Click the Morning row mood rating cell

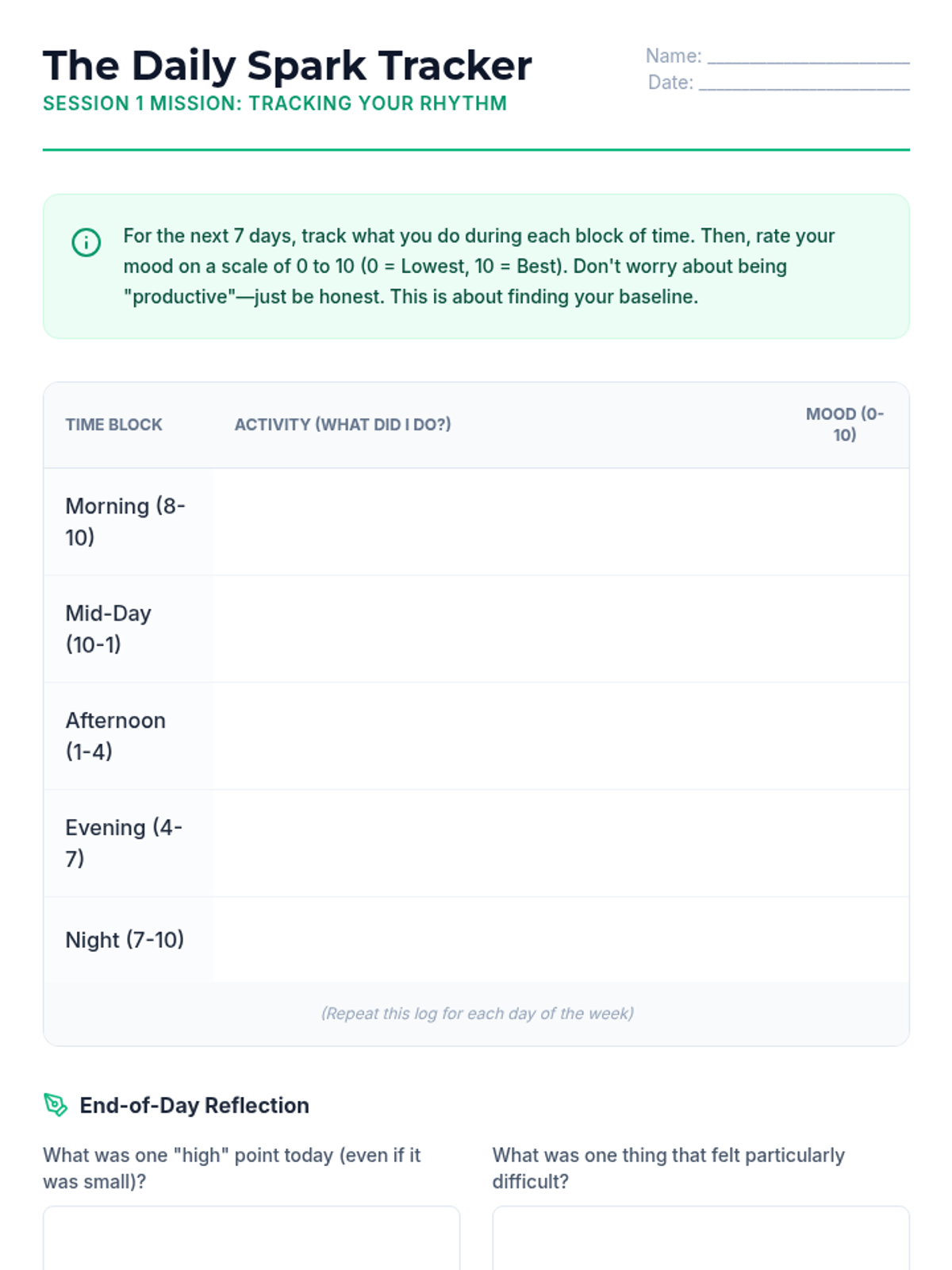point(844,521)
